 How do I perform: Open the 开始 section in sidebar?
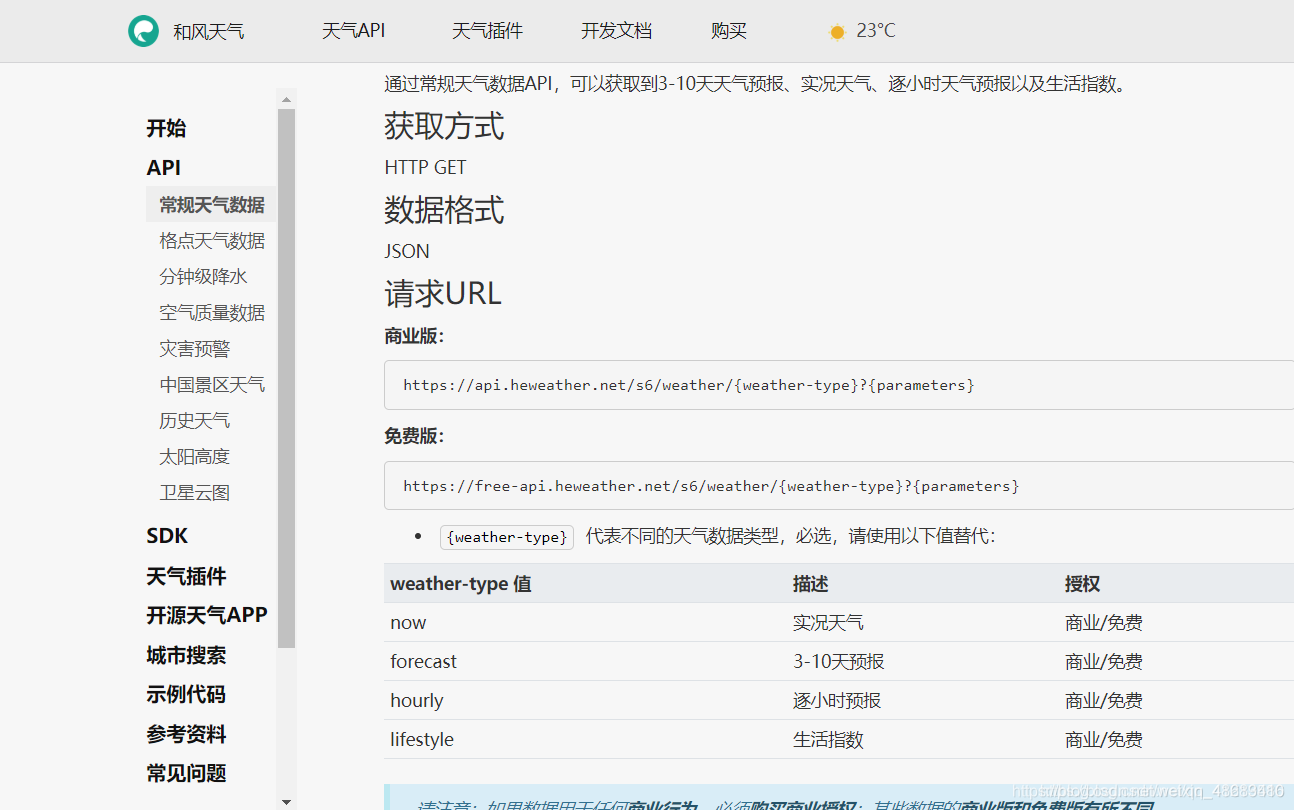click(166, 128)
